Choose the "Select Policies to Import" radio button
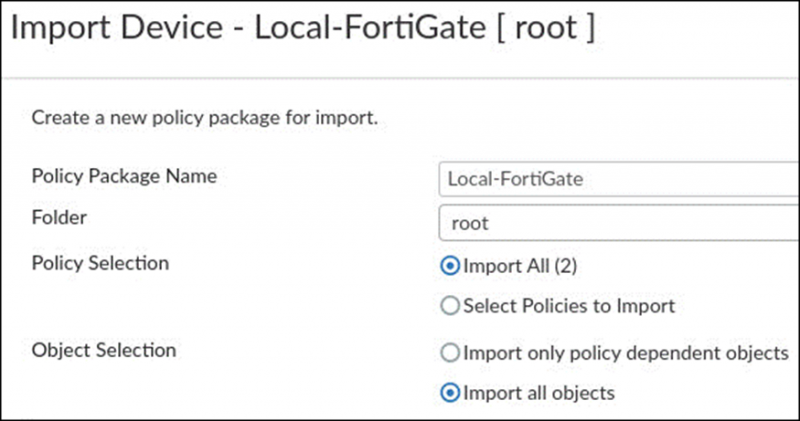800x421 pixels. (x=450, y=306)
